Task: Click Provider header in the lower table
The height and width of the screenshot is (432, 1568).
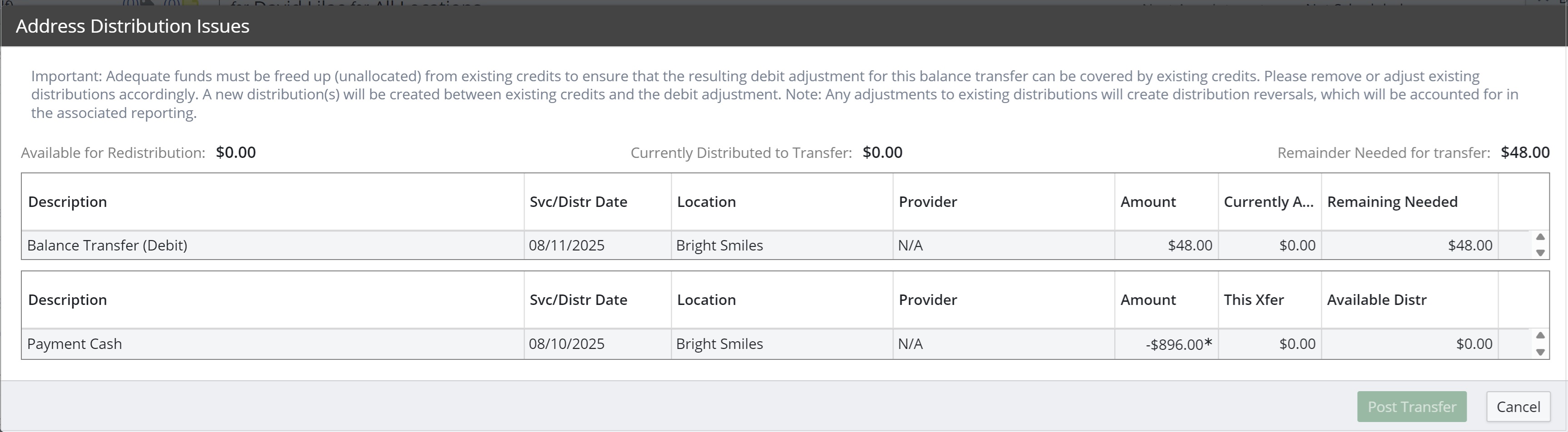Action: 928,300
